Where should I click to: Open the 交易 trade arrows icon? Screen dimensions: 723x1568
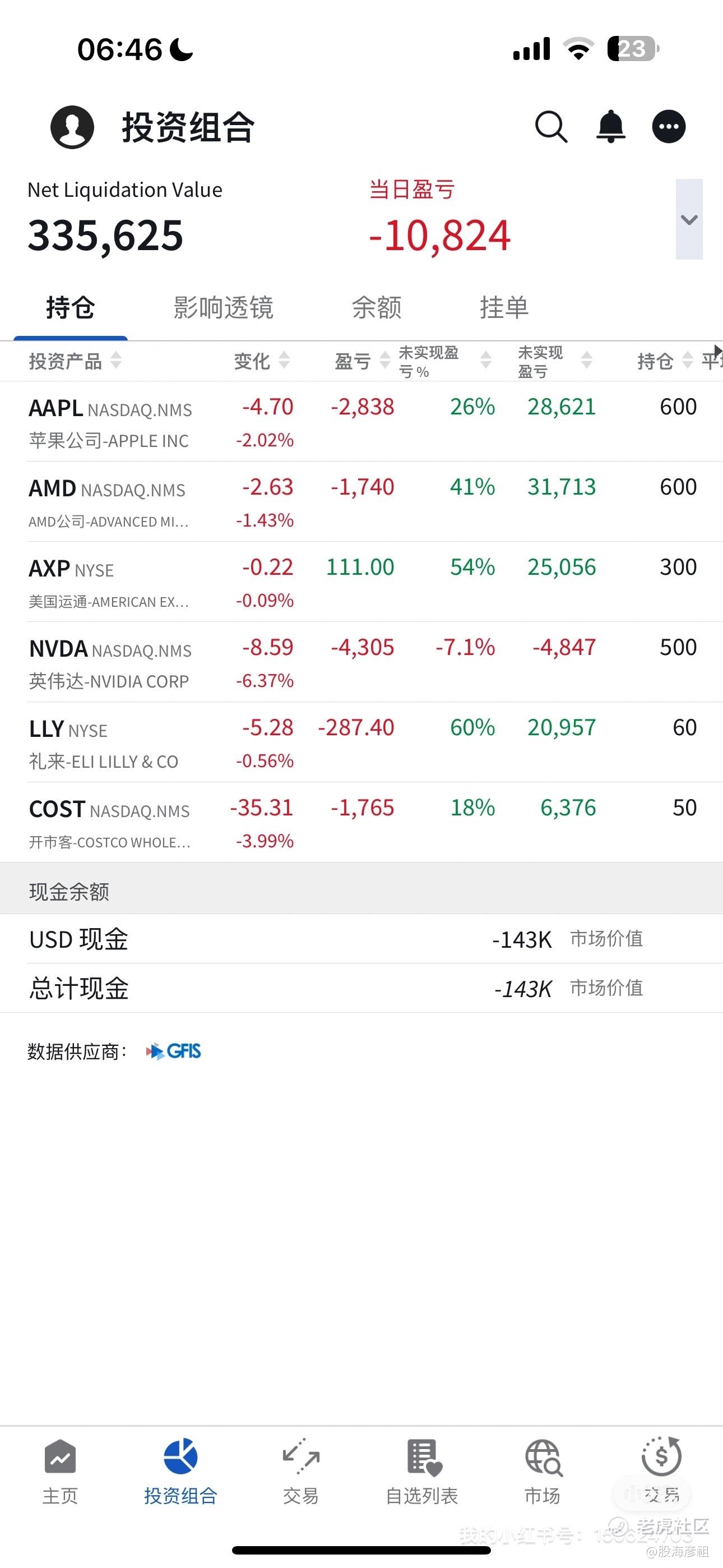(x=300, y=1456)
